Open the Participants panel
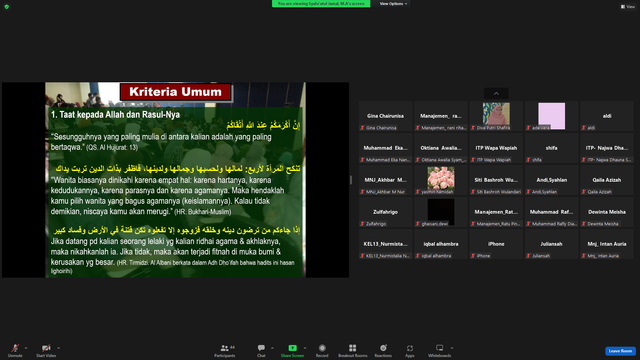The width and height of the screenshot is (640, 360). point(225,350)
